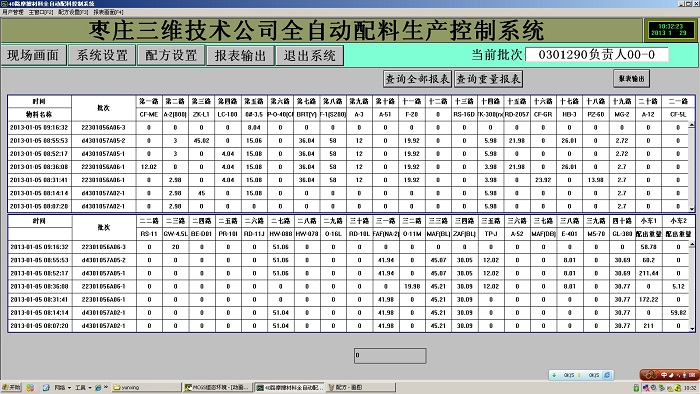Image resolution: width=700 pixels, height=394 pixels.
Task: Click the 19.98 value under O-11M
Action: (x=412, y=286)
